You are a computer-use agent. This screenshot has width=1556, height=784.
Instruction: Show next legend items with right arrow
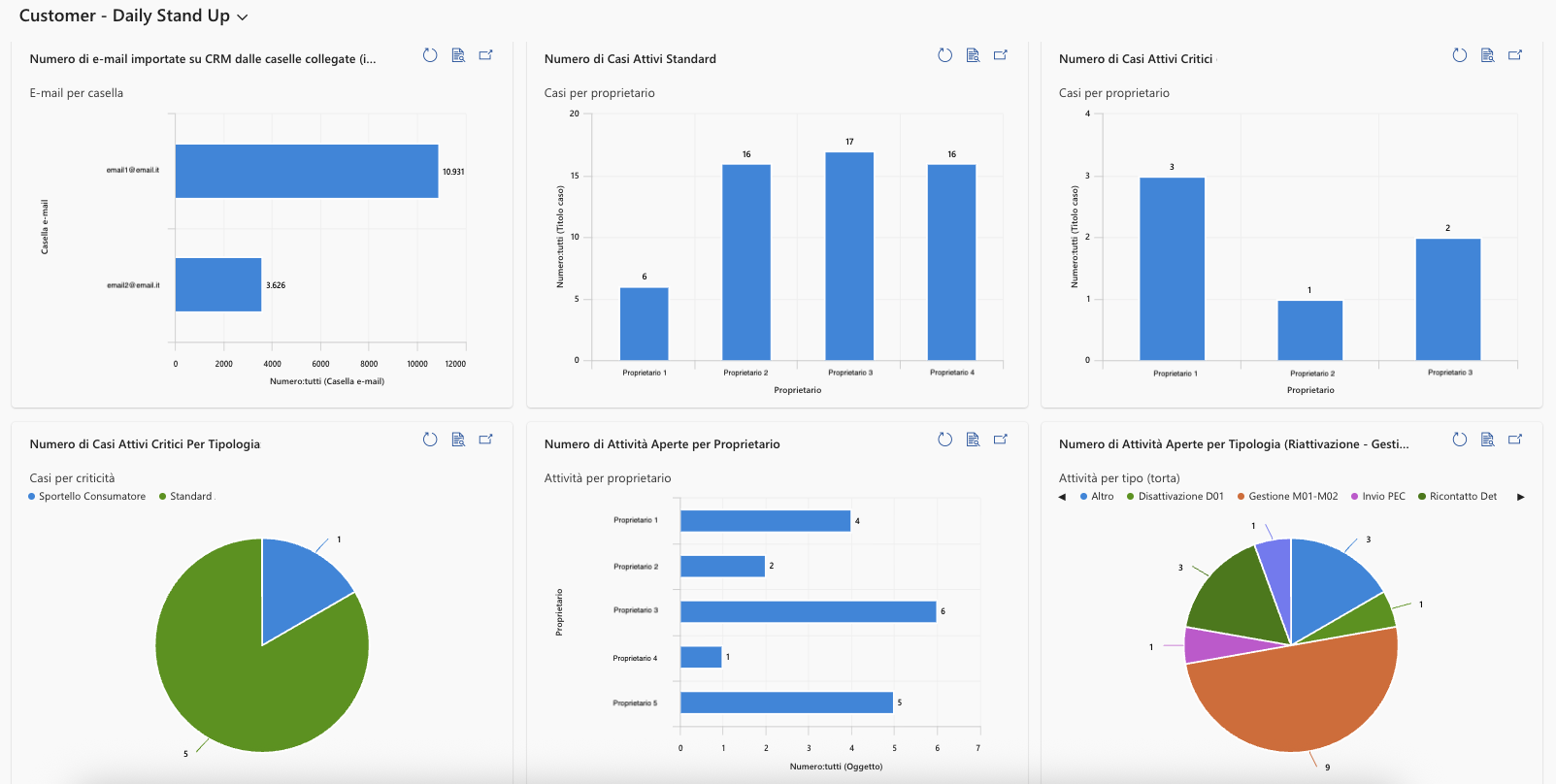(1520, 497)
